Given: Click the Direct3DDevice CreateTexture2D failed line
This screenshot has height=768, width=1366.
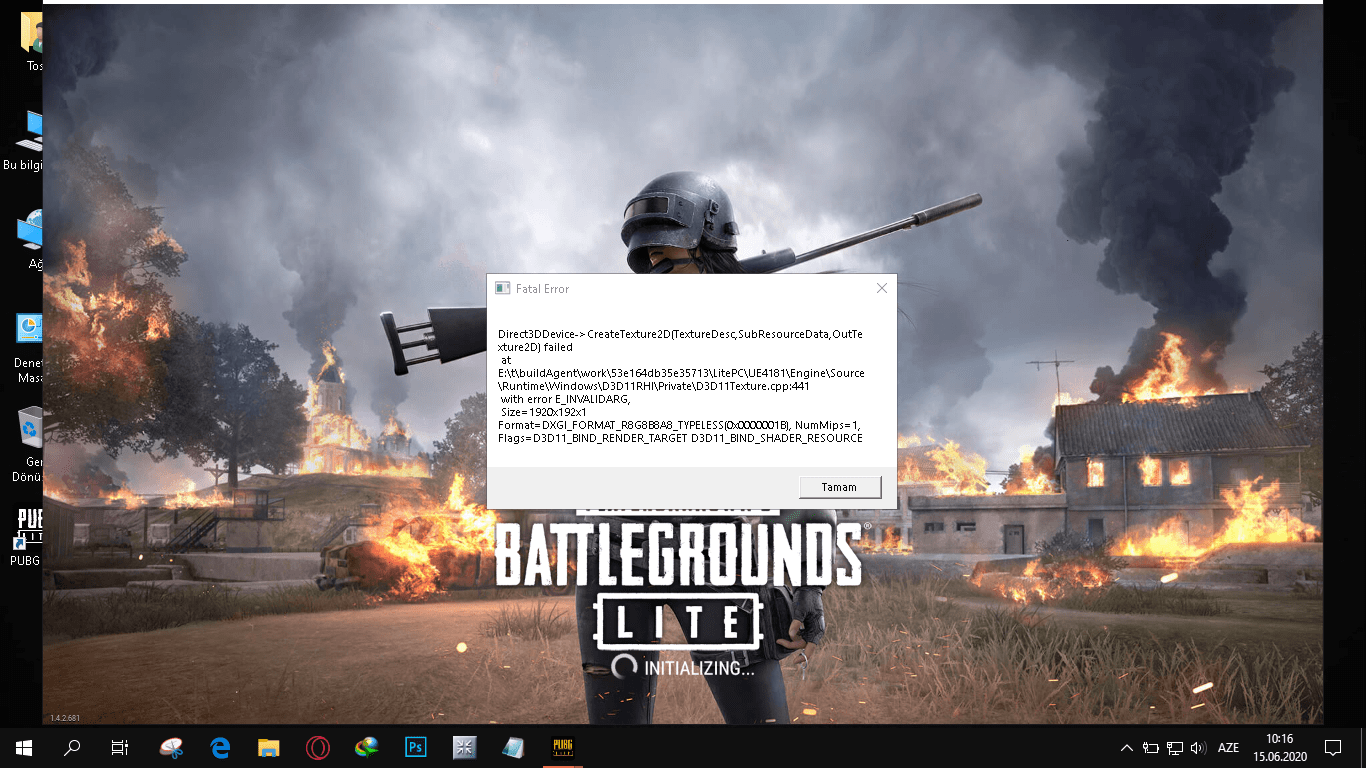Looking at the screenshot, I should tap(680, 339).
